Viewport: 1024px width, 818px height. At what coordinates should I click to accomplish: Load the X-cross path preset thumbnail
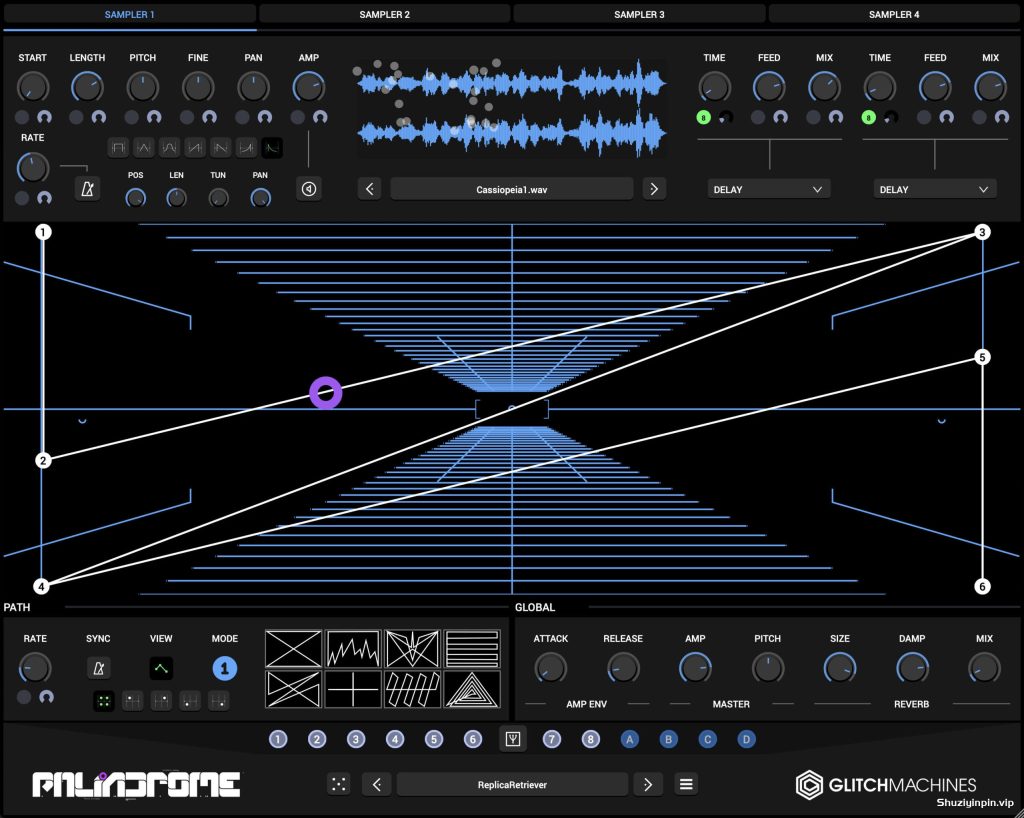(x=293, y=648)
